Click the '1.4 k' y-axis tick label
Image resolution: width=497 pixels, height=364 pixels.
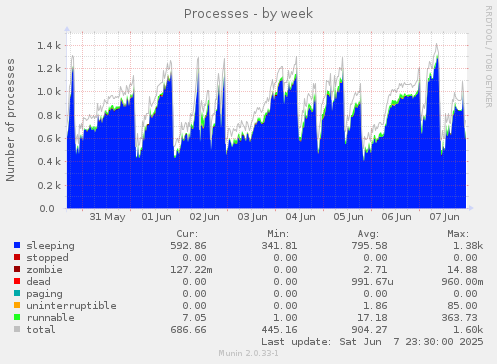click(x=49, y=46)
